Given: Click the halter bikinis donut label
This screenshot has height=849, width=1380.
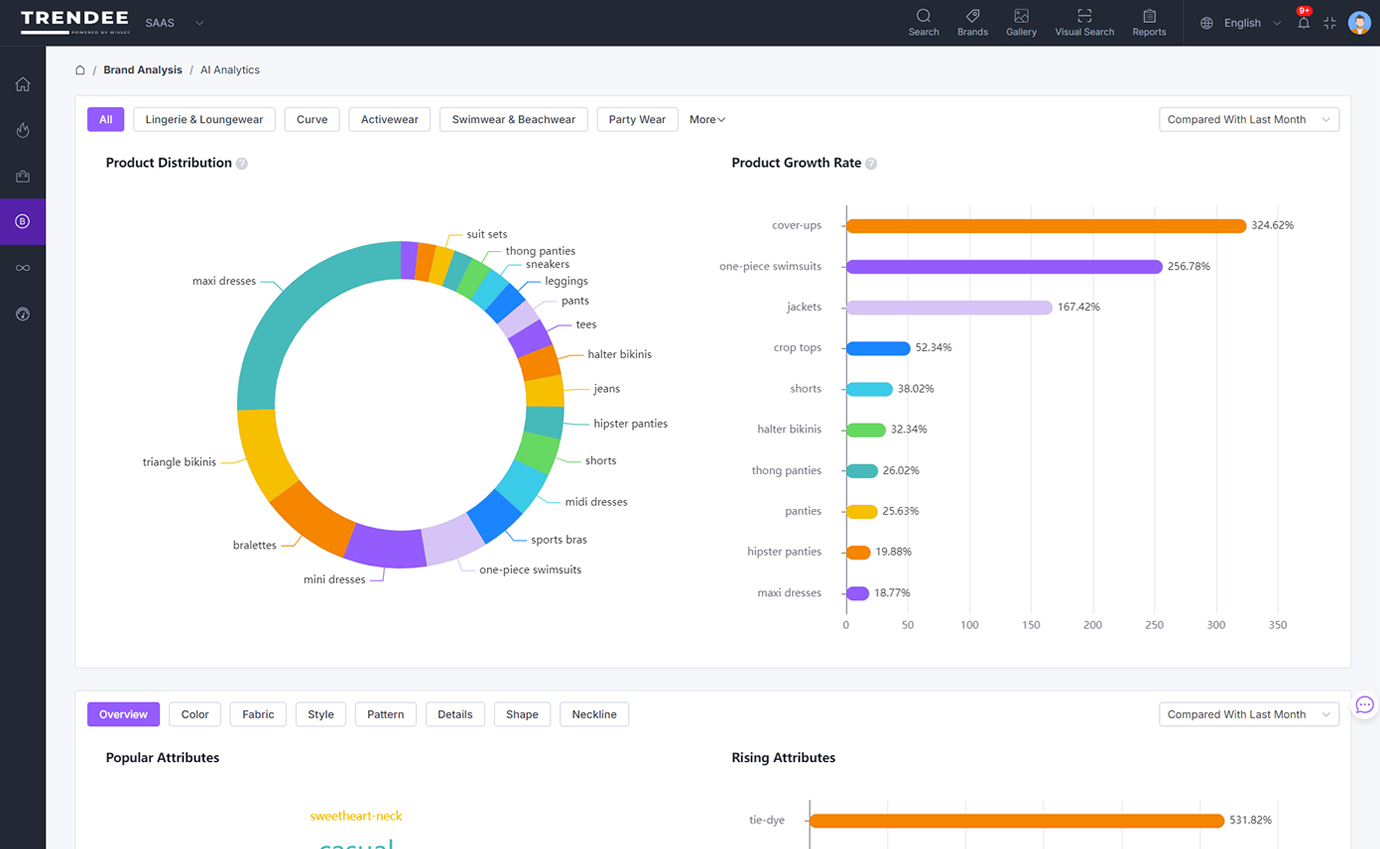Looking at the screenshot, I should click(619, 355).
